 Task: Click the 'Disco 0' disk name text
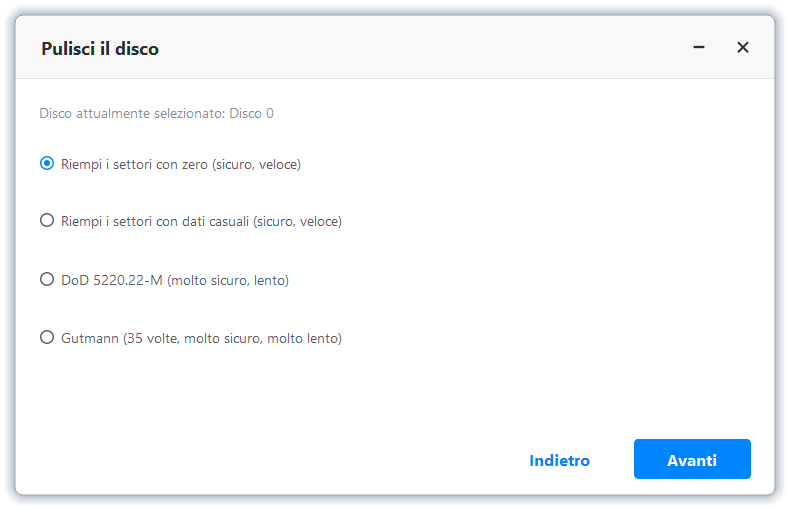pyautogui.click(x=252, y=113)
